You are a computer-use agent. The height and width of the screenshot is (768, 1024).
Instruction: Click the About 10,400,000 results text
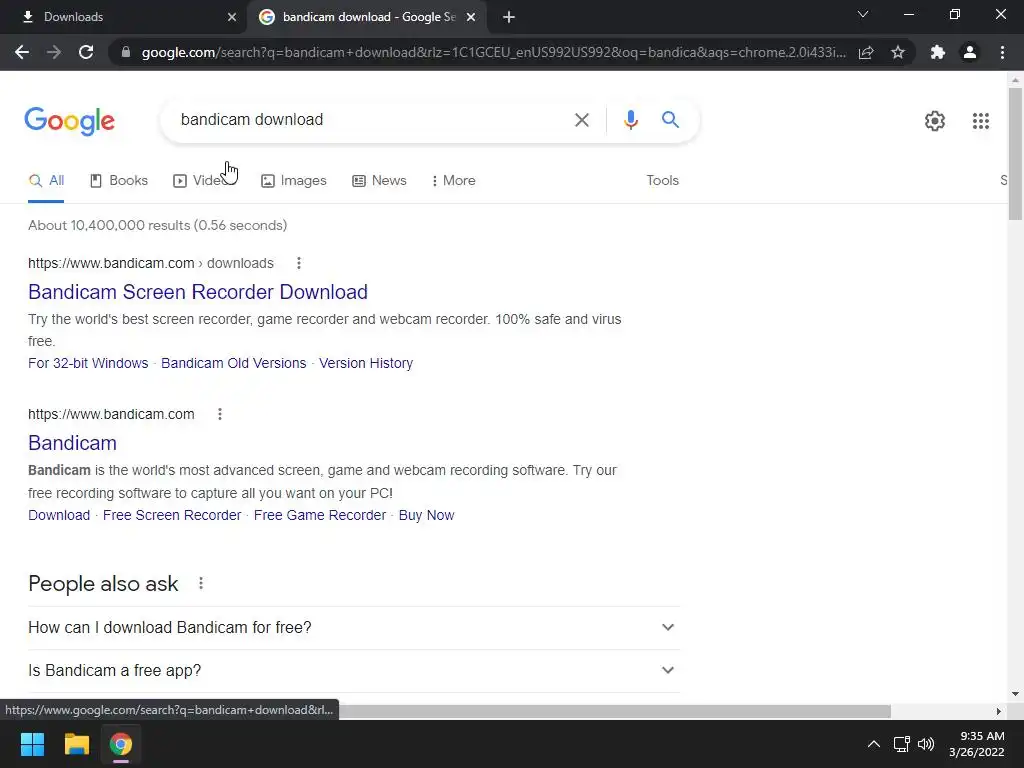[x=157, y=225]
